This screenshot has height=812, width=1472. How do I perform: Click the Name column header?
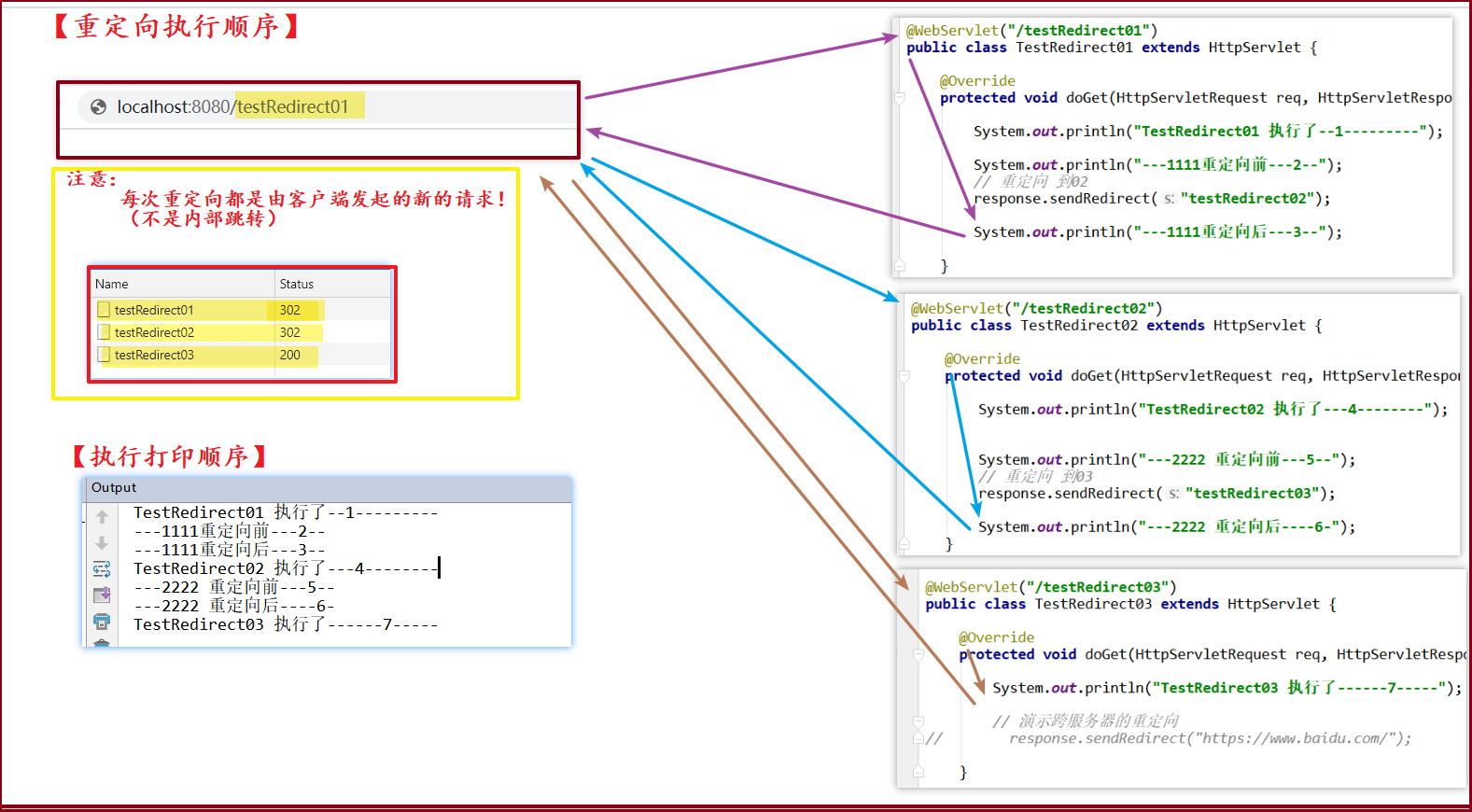point(112,284)
